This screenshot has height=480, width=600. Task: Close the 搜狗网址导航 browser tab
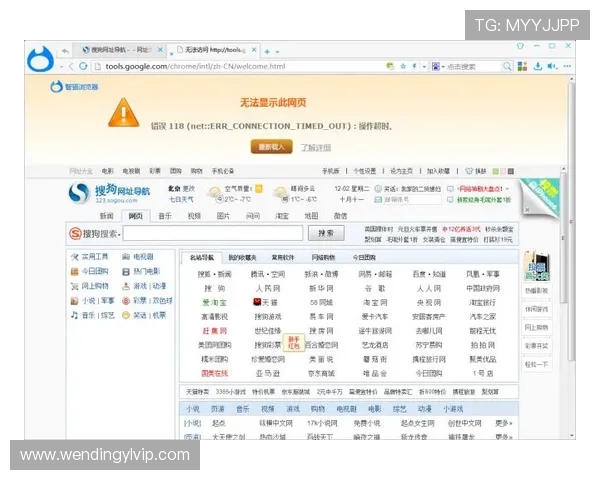[160, 50]
